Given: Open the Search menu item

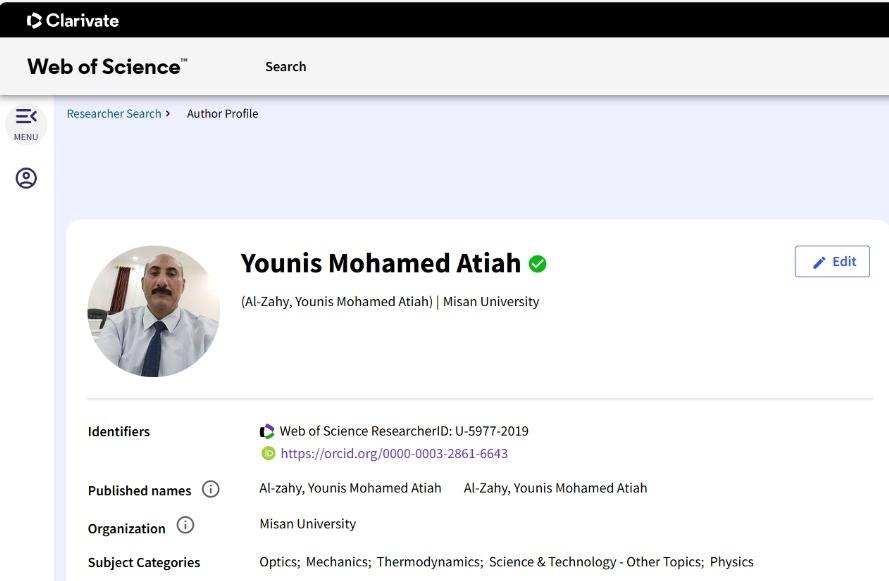Looking at the screenshot, I should pyautogui.click(x=285, y=67).
